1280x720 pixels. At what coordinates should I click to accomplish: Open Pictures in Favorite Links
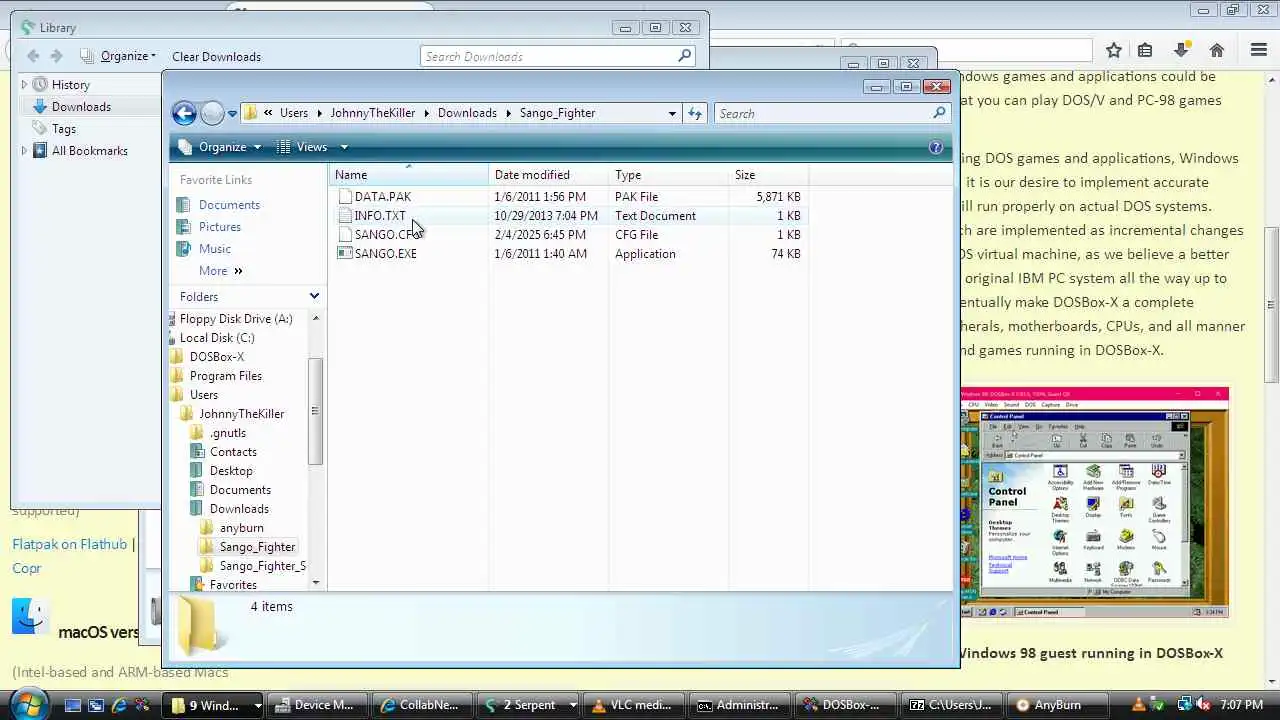pos(219,227)
